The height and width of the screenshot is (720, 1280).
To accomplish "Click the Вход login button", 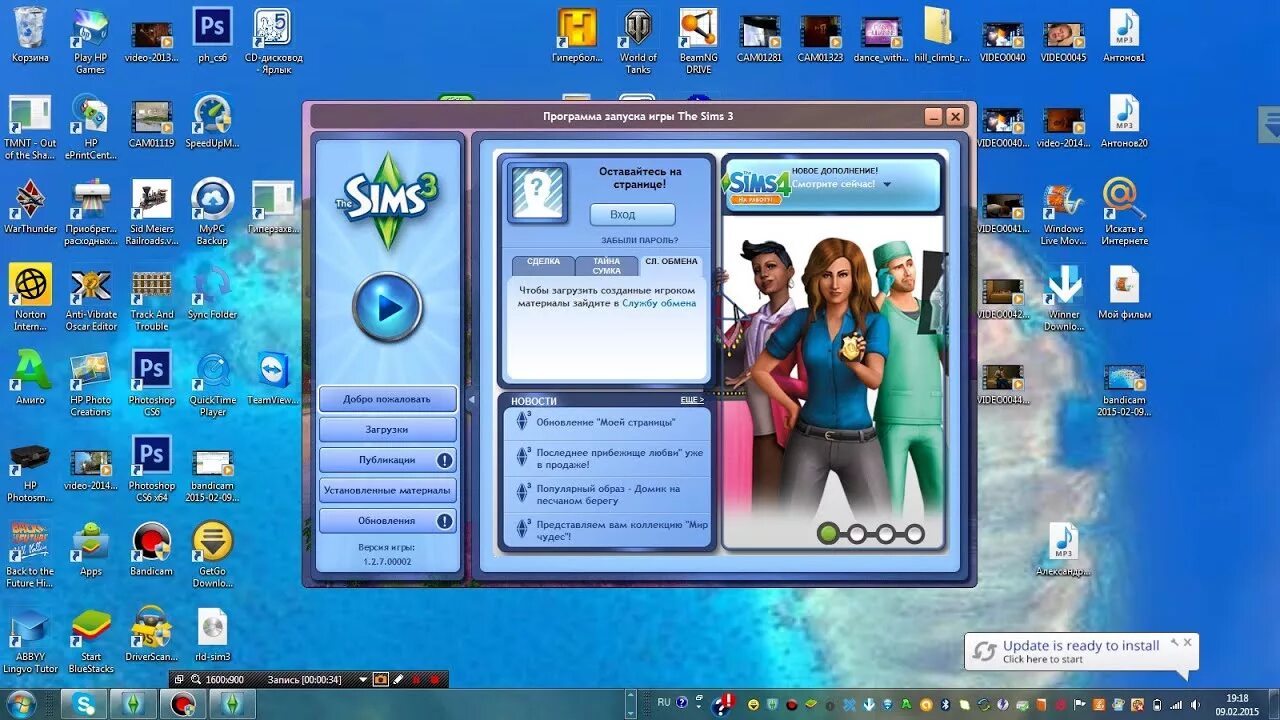I will point(632,214).
